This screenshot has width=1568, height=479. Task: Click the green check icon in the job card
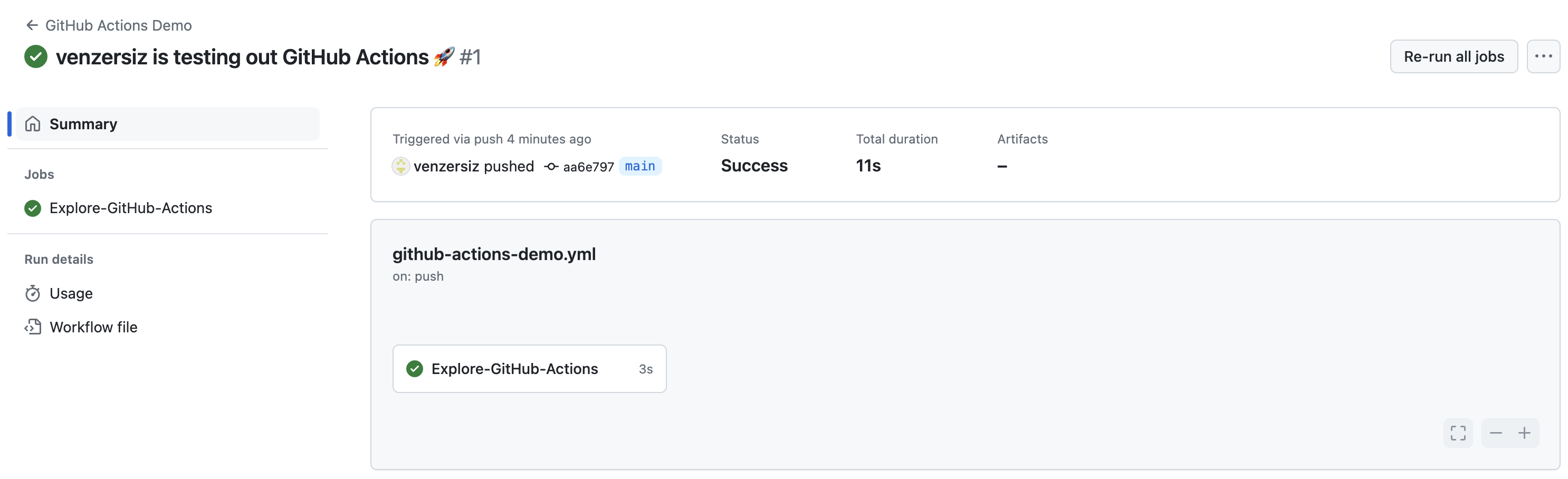point(415,369)
